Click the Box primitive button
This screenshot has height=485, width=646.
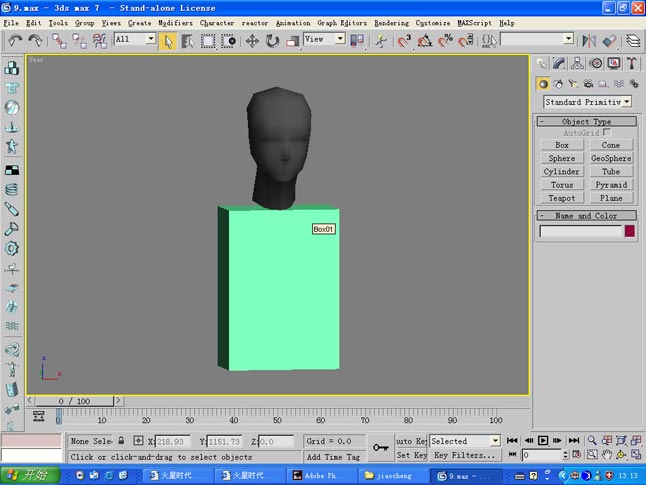(x=562, y=145)
